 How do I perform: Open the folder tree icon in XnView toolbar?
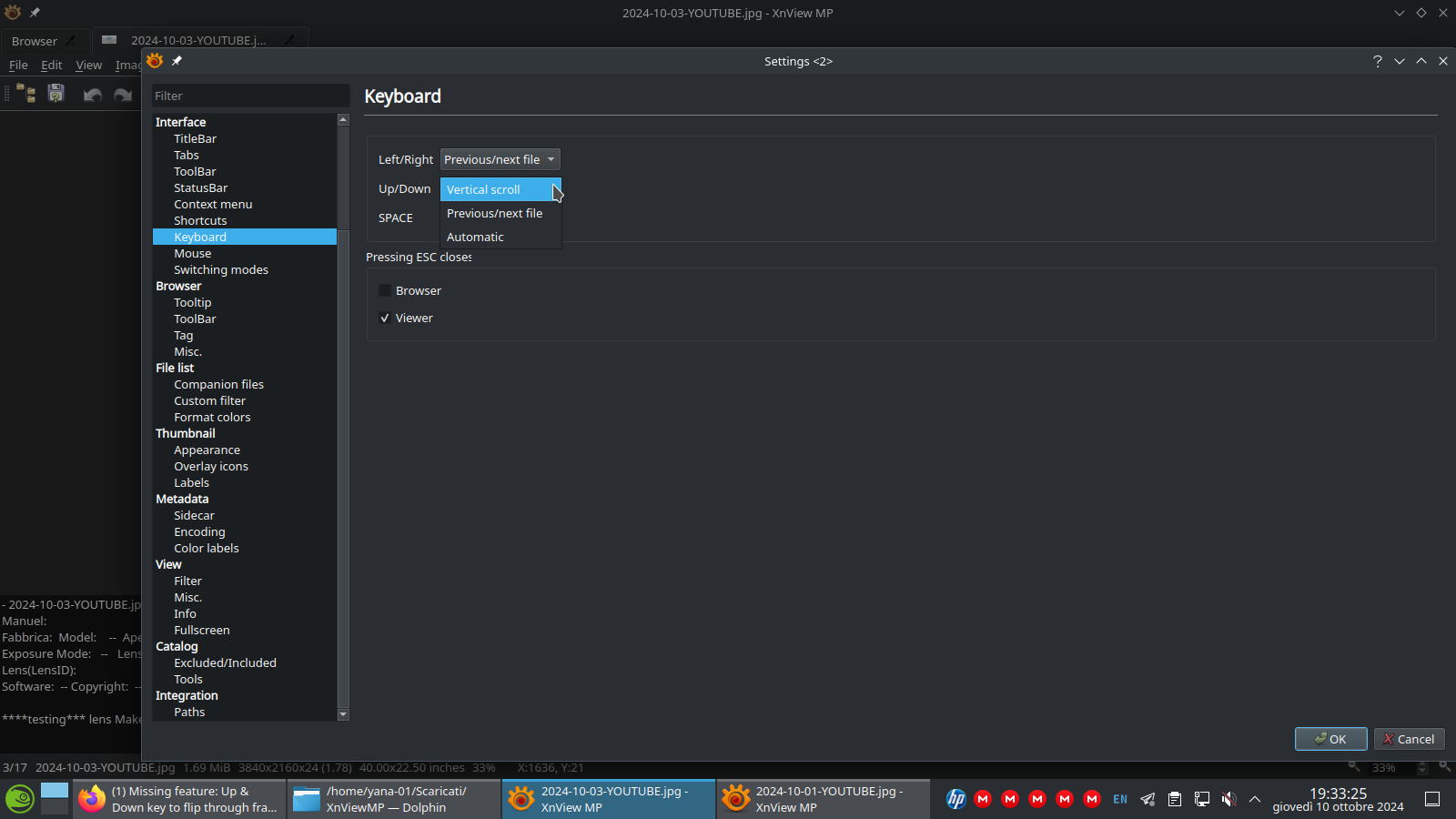(x=26, y=94)
